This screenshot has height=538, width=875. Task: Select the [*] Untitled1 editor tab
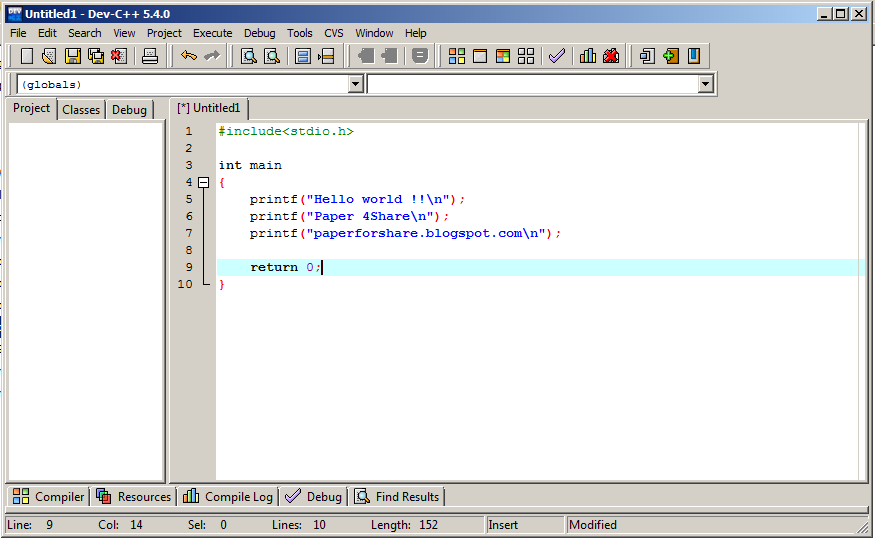point(209,108)
